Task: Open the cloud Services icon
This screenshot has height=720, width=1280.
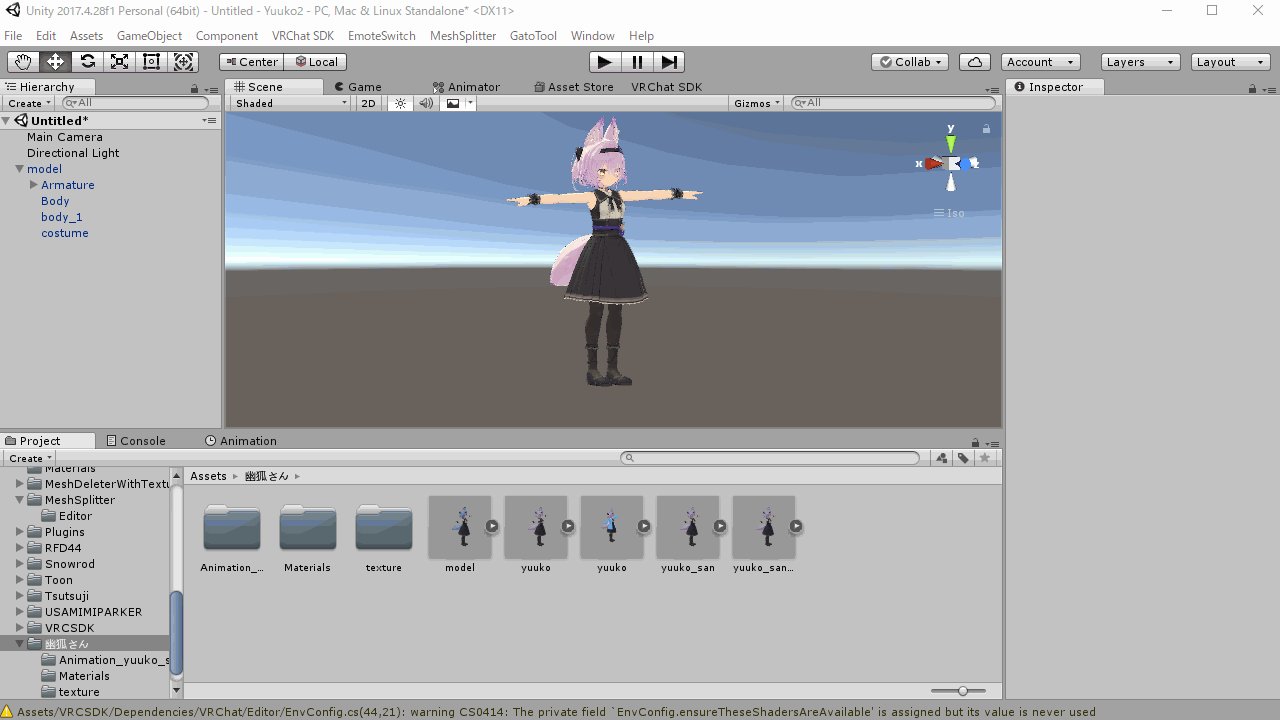Action: coord(975,62)
